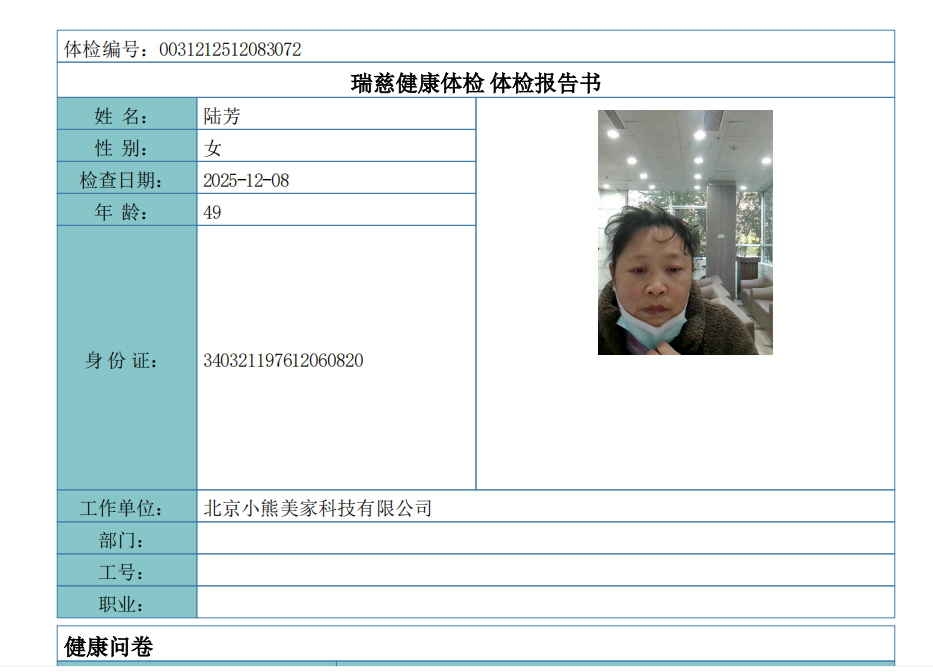This screenshot has width=933, height=672.
Task: Click the portrait photo in the report
Action: (685, 232)
